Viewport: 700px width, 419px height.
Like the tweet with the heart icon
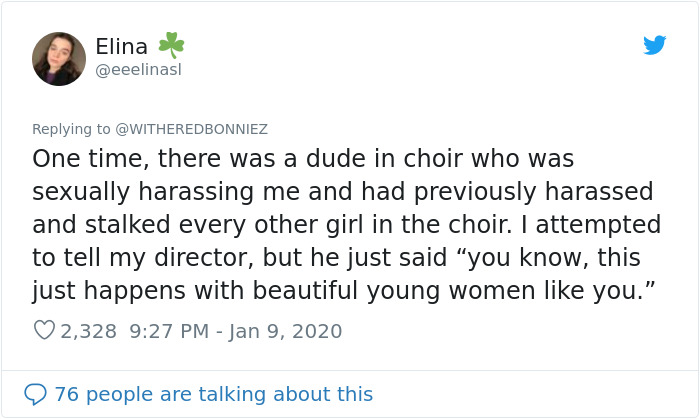coord(44,331)
